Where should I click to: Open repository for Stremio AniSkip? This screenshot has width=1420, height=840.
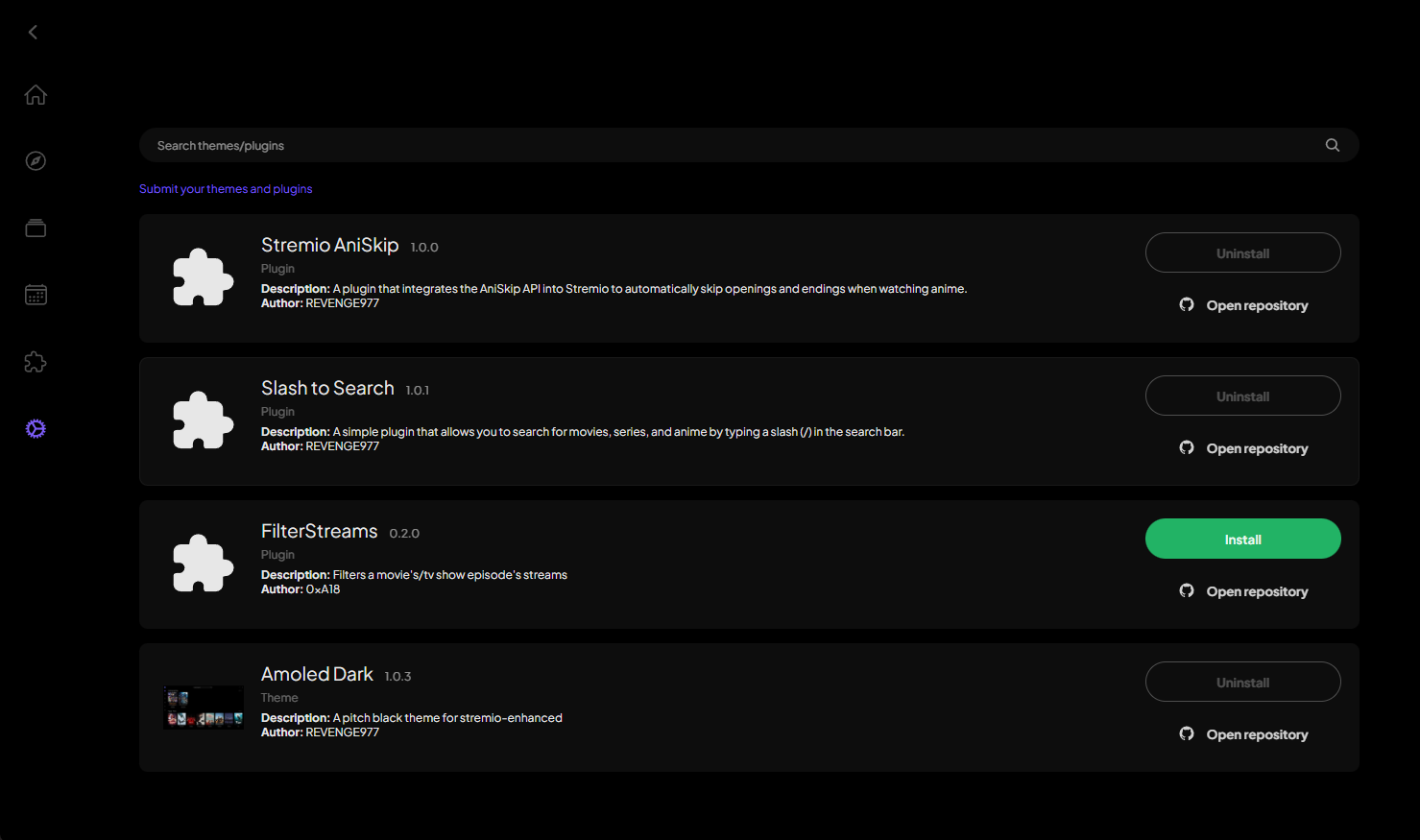pyautogui.click(x=1243, y=305)
